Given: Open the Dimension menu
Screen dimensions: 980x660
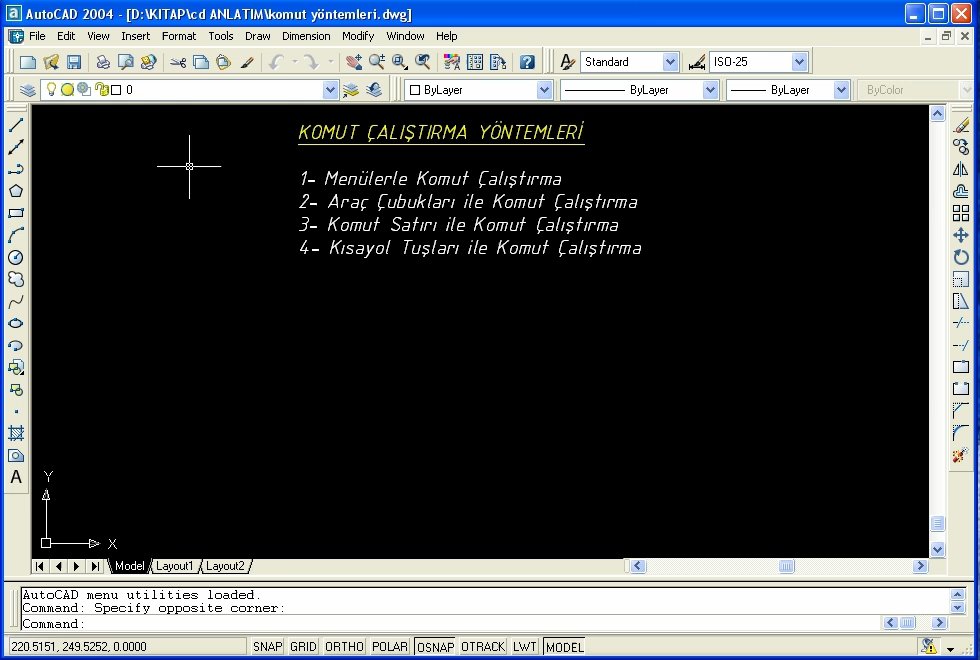Looking at the screenshot, I should click(306, 36).
